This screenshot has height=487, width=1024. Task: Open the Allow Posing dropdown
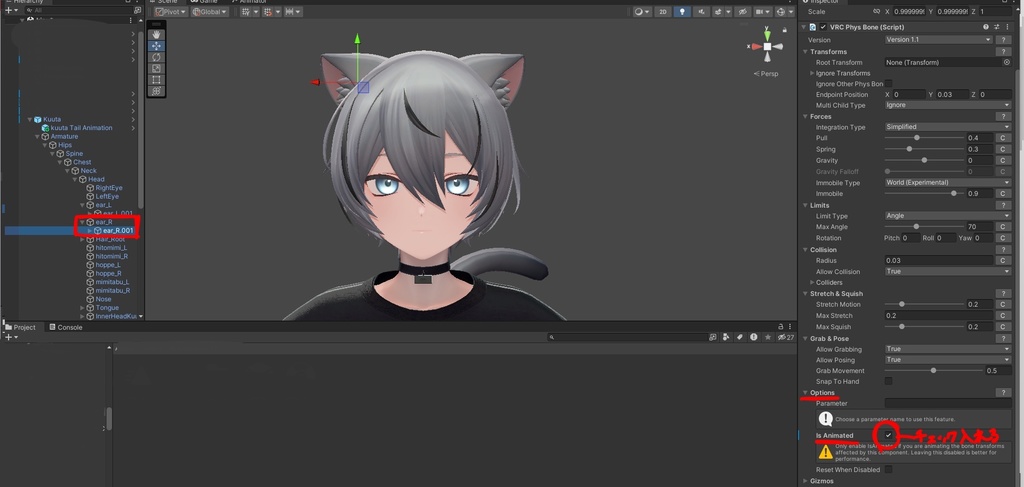(948, 360)
